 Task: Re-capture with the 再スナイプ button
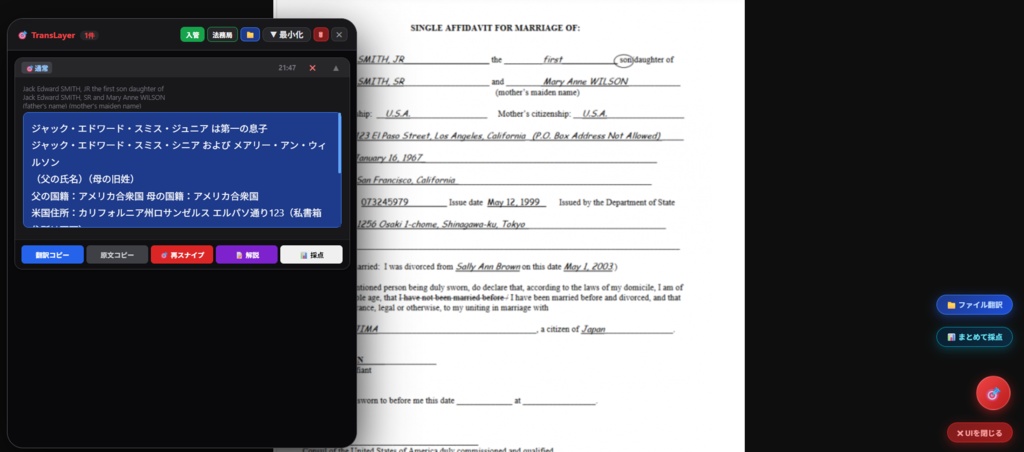pos(182,255)
